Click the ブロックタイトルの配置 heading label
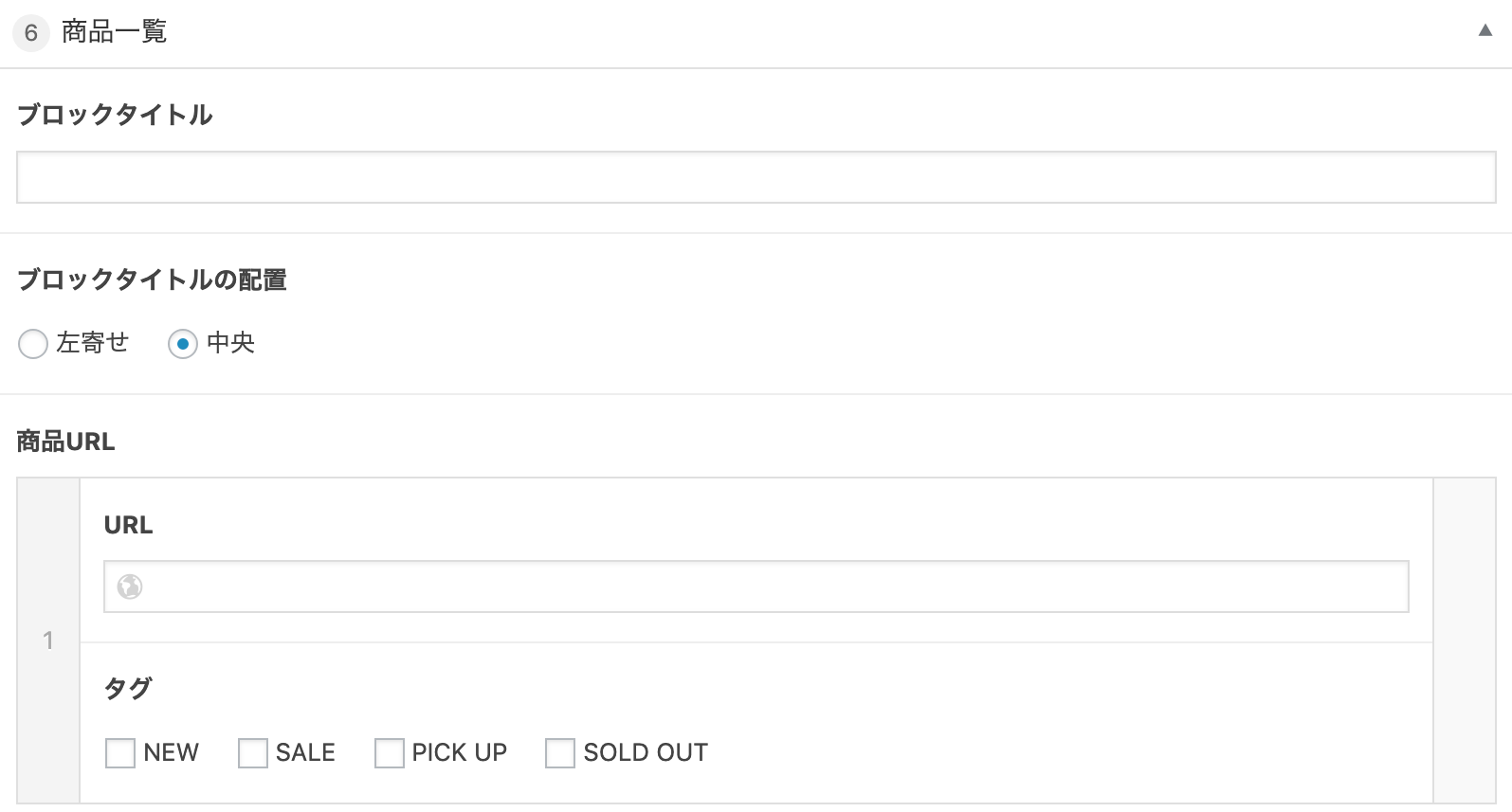This screenshot has height=812, width=1512. click(x=152, y=280)
